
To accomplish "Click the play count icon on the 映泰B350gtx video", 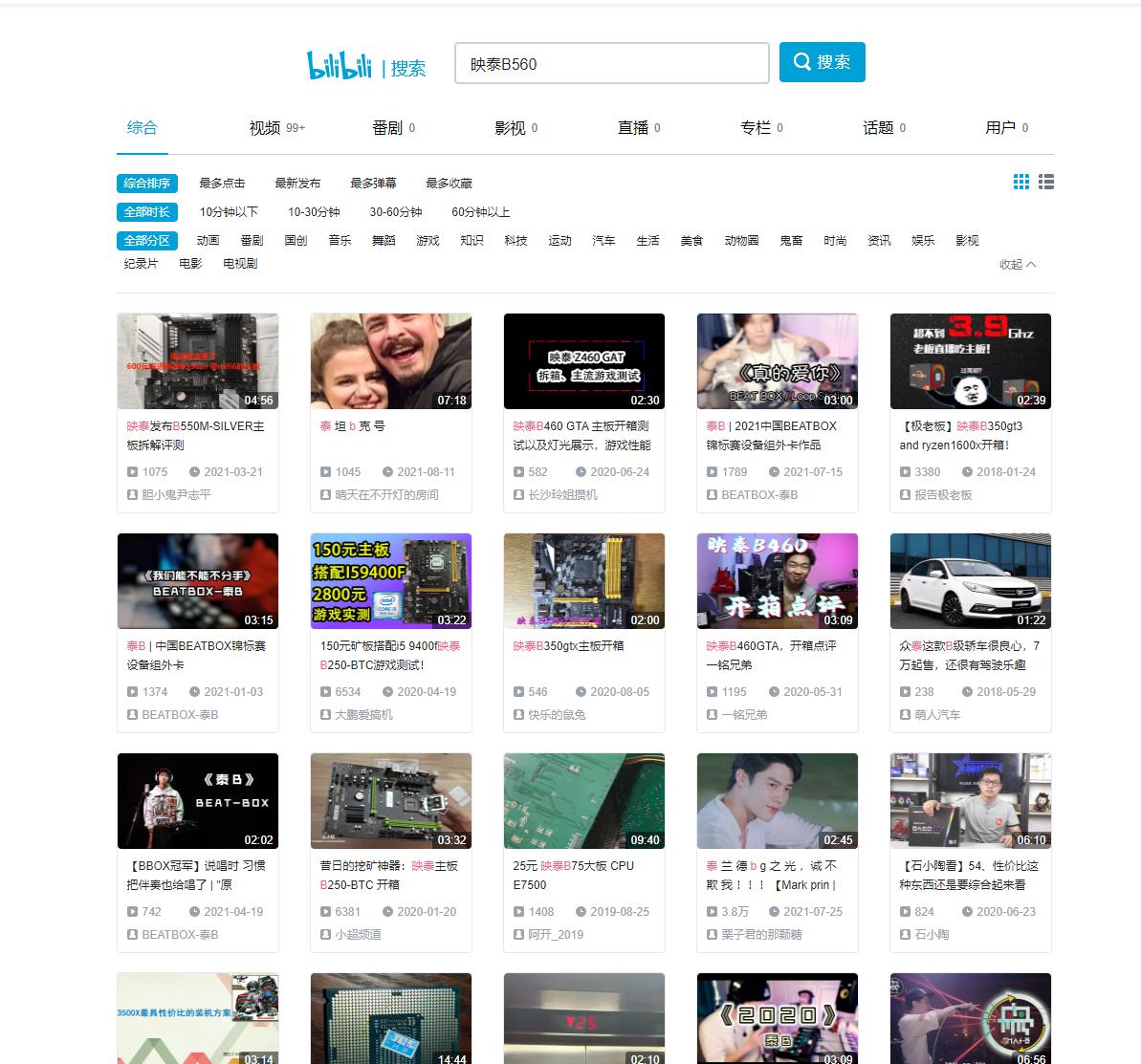I will tap(517, 691).
